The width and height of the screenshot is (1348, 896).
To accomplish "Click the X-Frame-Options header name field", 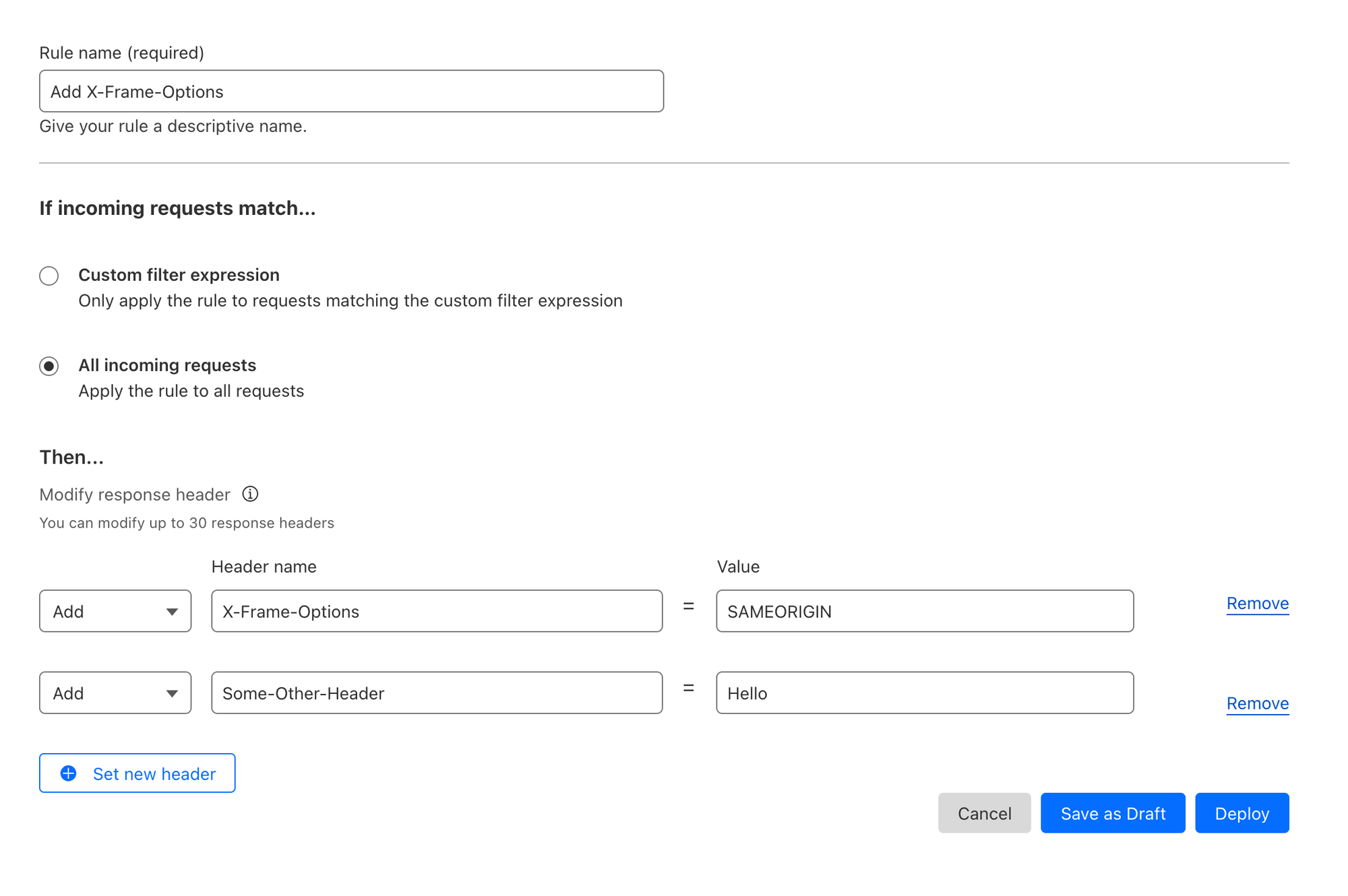I will (x=437, y=611).
